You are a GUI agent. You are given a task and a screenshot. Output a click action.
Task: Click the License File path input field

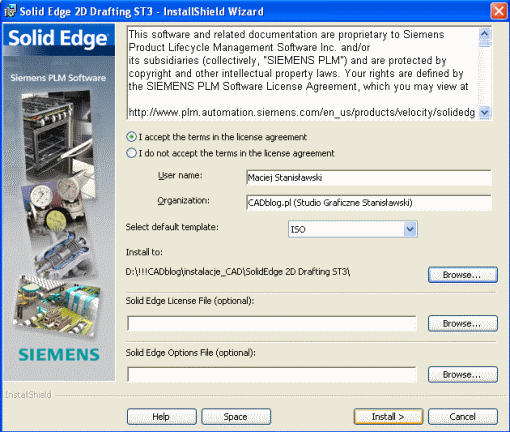point(272,323)
